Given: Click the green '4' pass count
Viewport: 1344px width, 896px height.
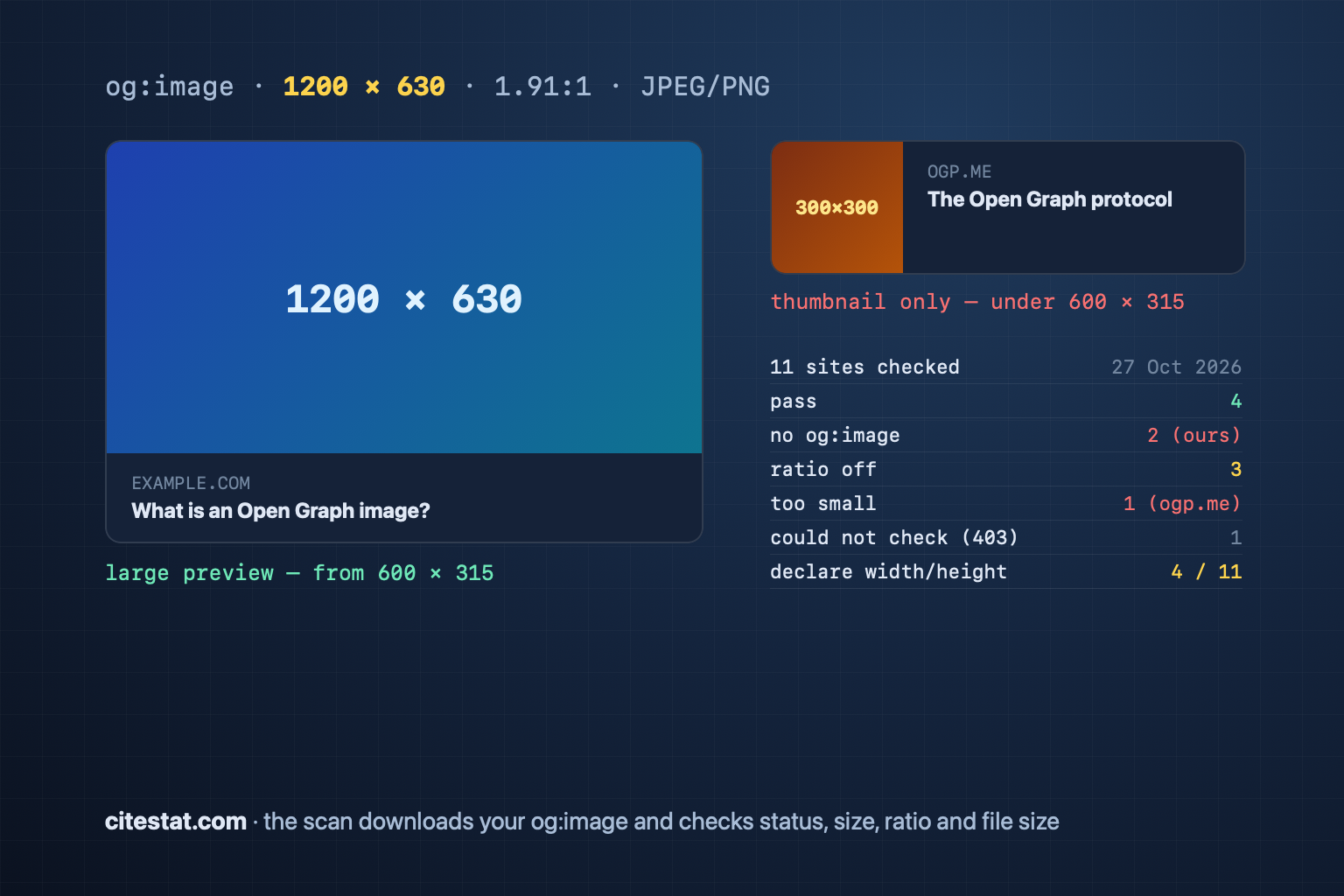Looking at the screenshot, I should (1236, 402).
